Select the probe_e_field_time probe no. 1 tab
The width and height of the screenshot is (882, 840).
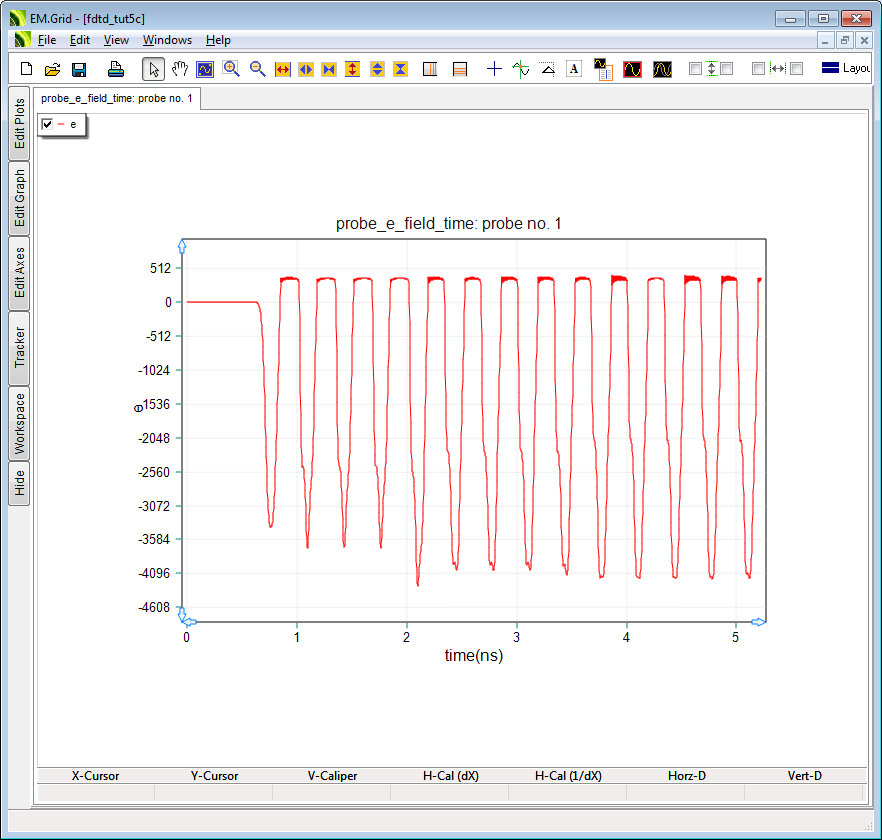[117, 98]
